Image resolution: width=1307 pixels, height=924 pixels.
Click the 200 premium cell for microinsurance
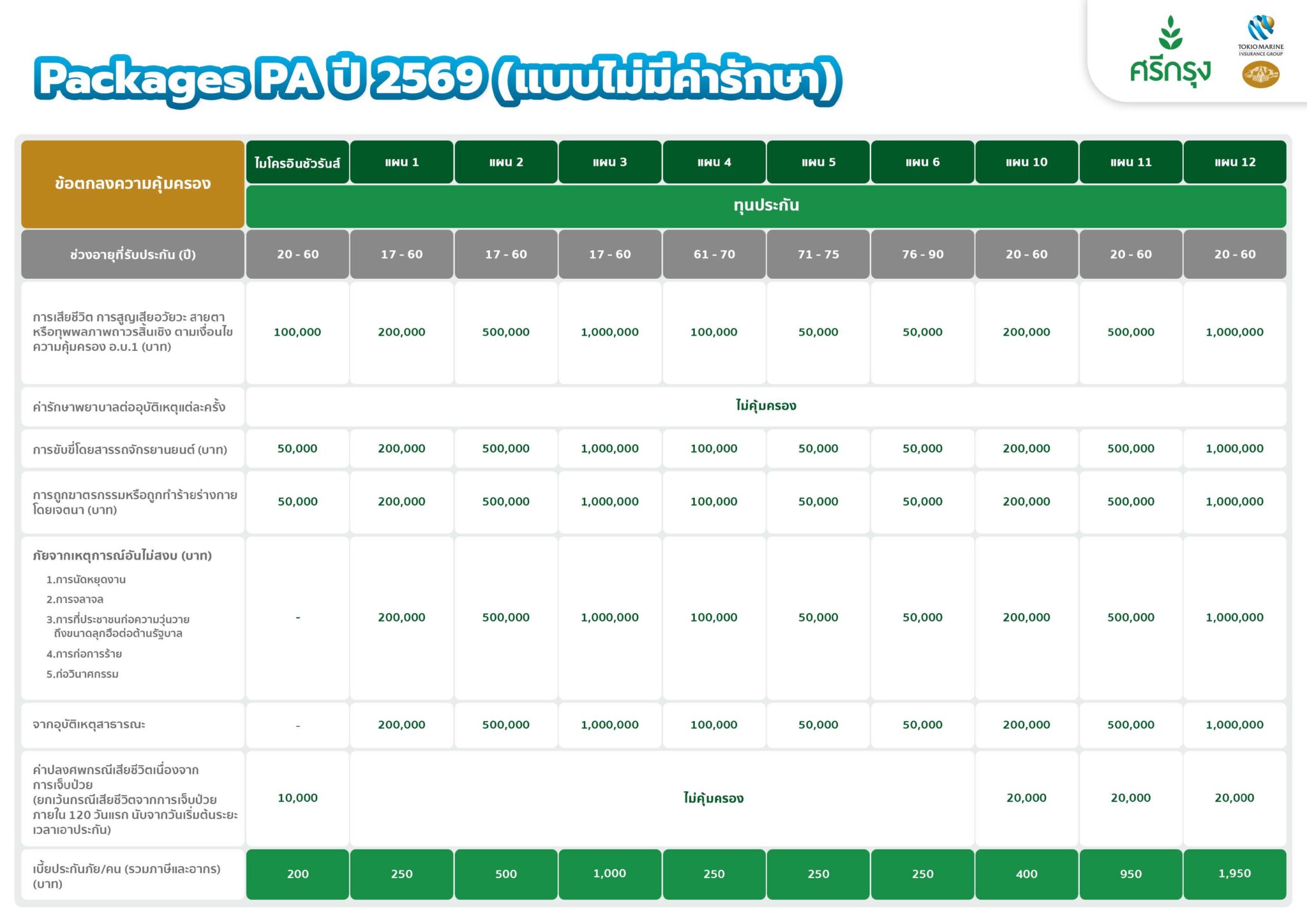[x=297, y=874]
